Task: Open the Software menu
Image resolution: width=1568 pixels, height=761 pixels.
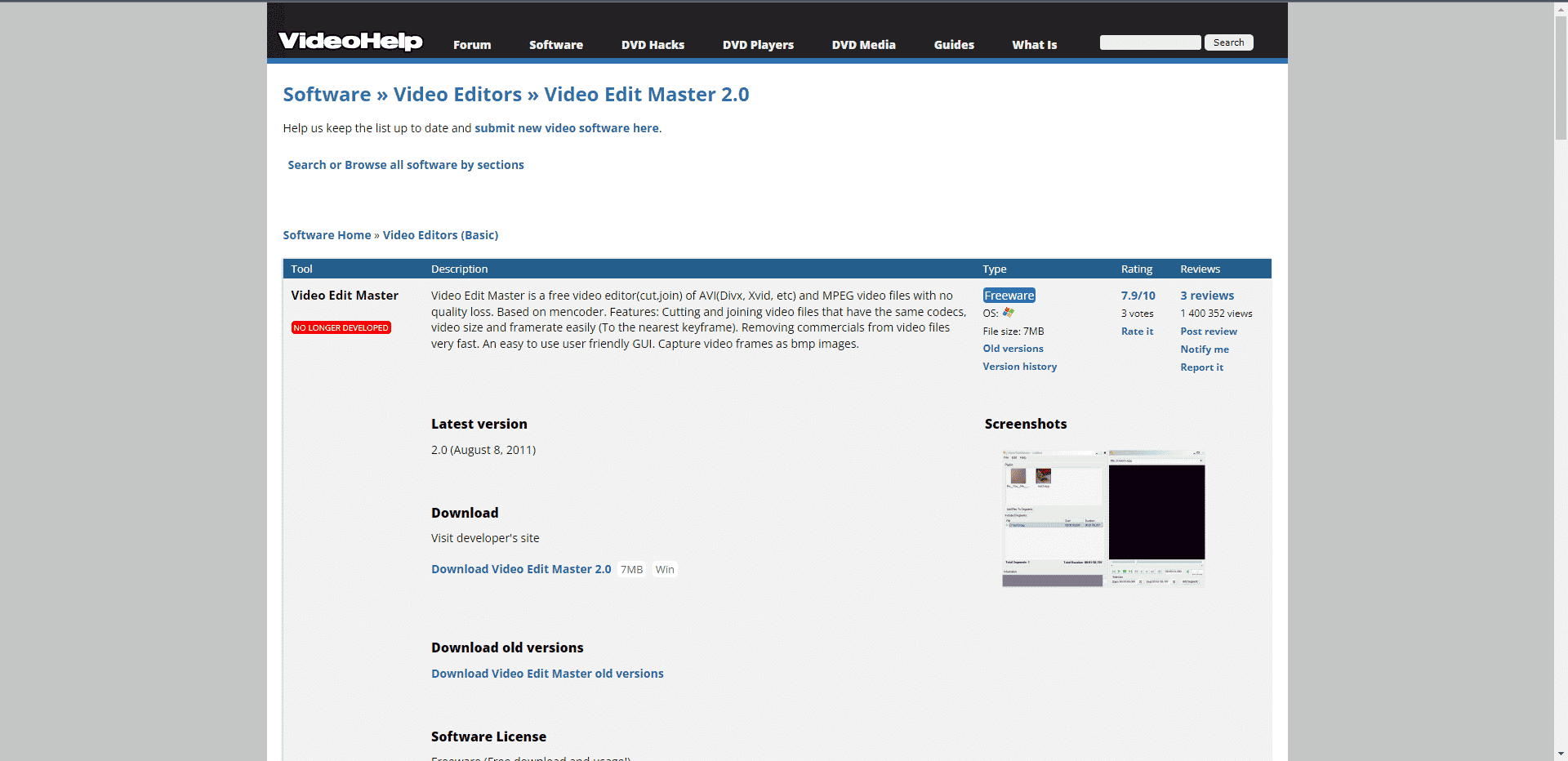Action: pyautogui.click(x=556, y=45)
